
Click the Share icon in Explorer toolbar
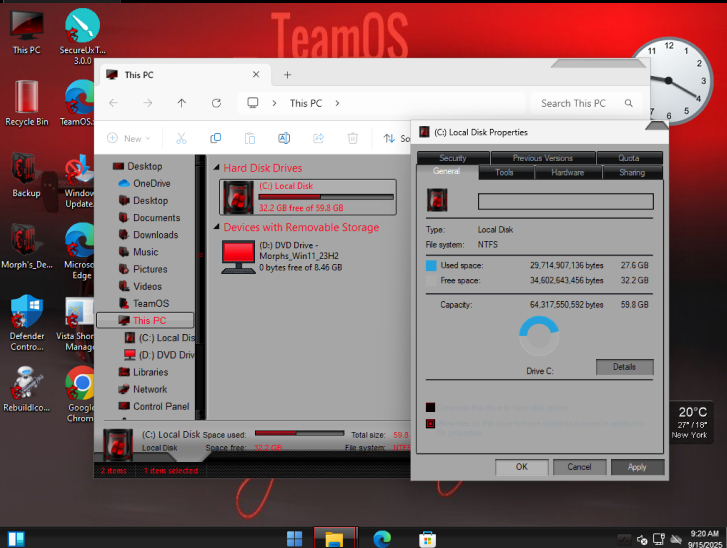click(x=319, y=138)
